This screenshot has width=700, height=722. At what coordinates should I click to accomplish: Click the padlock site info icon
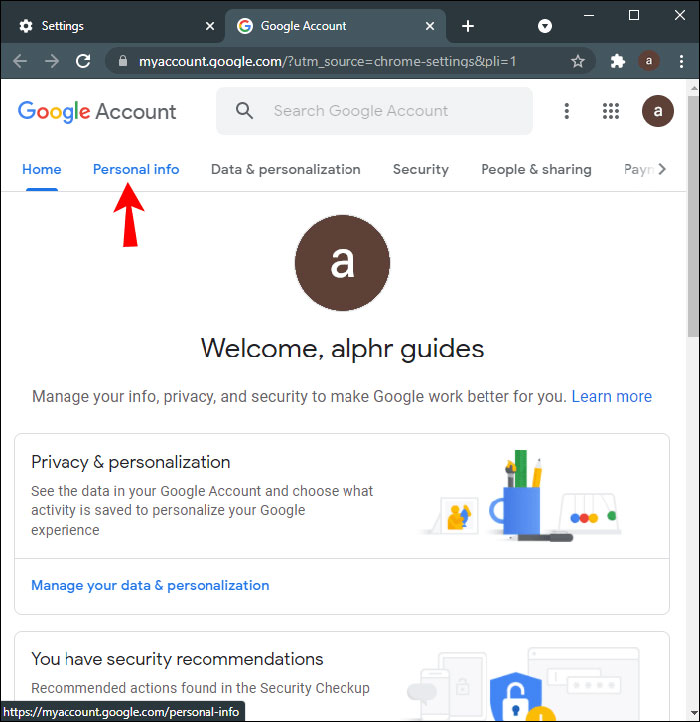click(x=124, y=61)
